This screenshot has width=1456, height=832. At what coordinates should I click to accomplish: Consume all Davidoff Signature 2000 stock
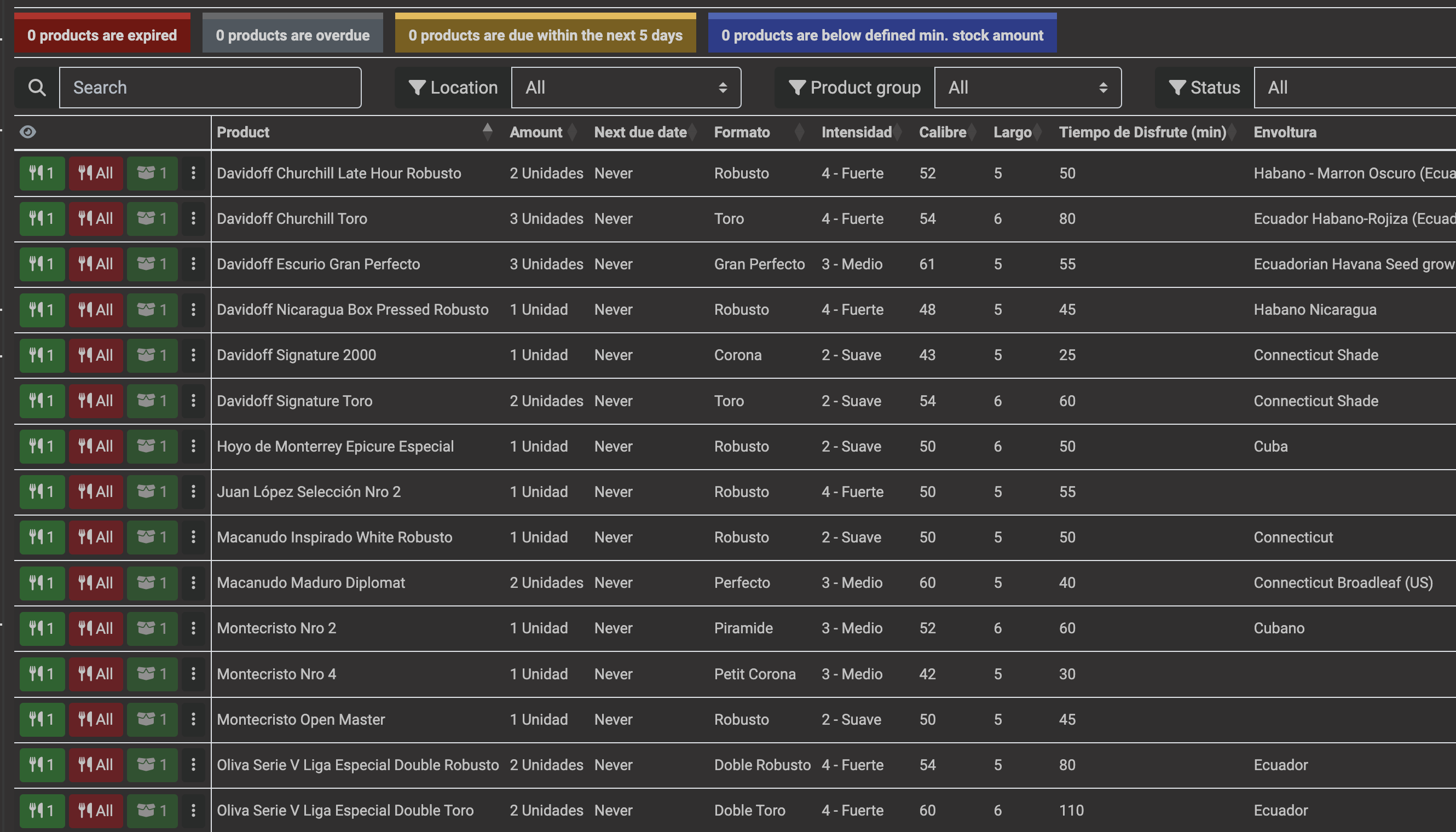click(x=95, y=355)
